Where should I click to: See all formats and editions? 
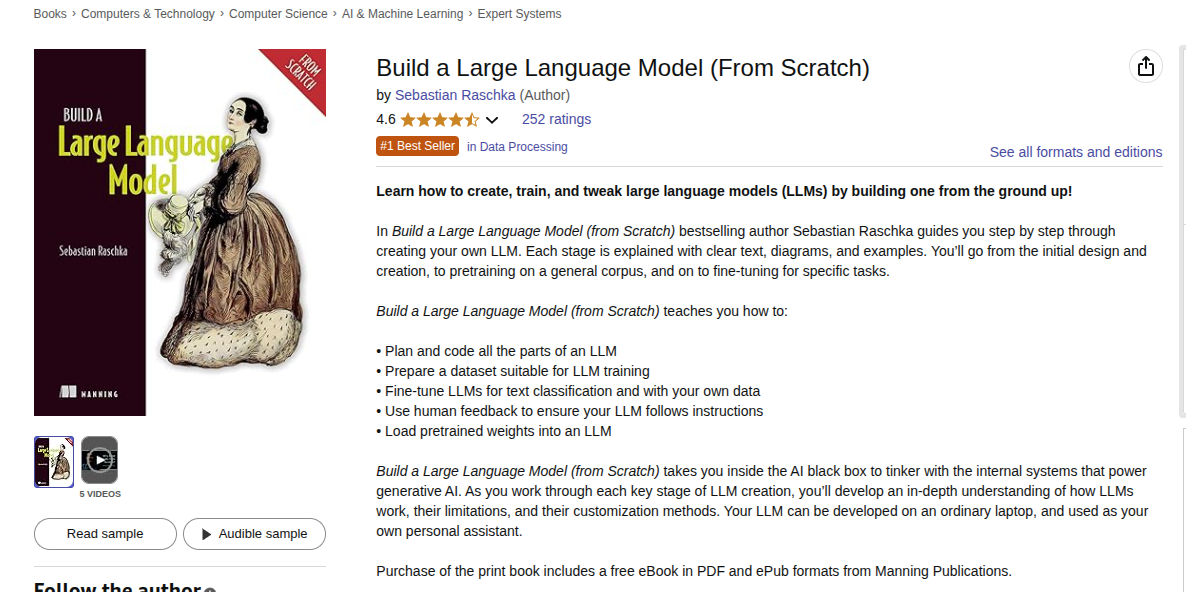[1076, 152]
